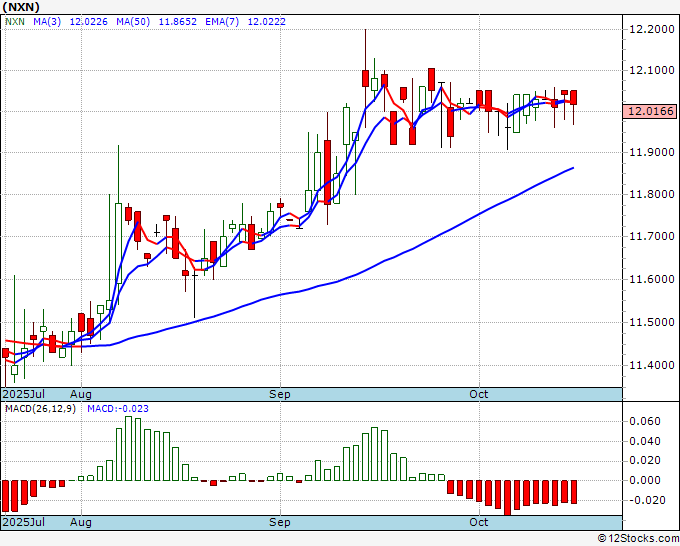Screen dimensions: 680x546
Task: Click the Sep label on price chart axis
Action: (x=280, y=394)
